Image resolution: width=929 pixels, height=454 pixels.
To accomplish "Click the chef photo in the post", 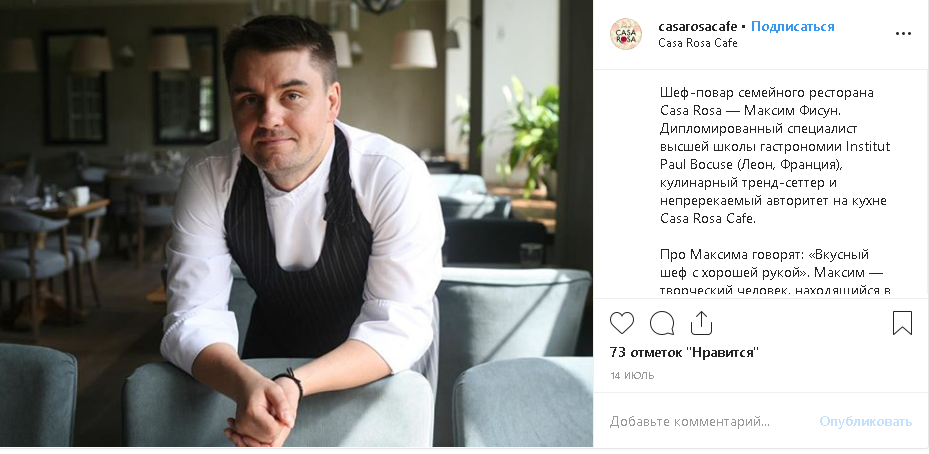I will 296,223.
